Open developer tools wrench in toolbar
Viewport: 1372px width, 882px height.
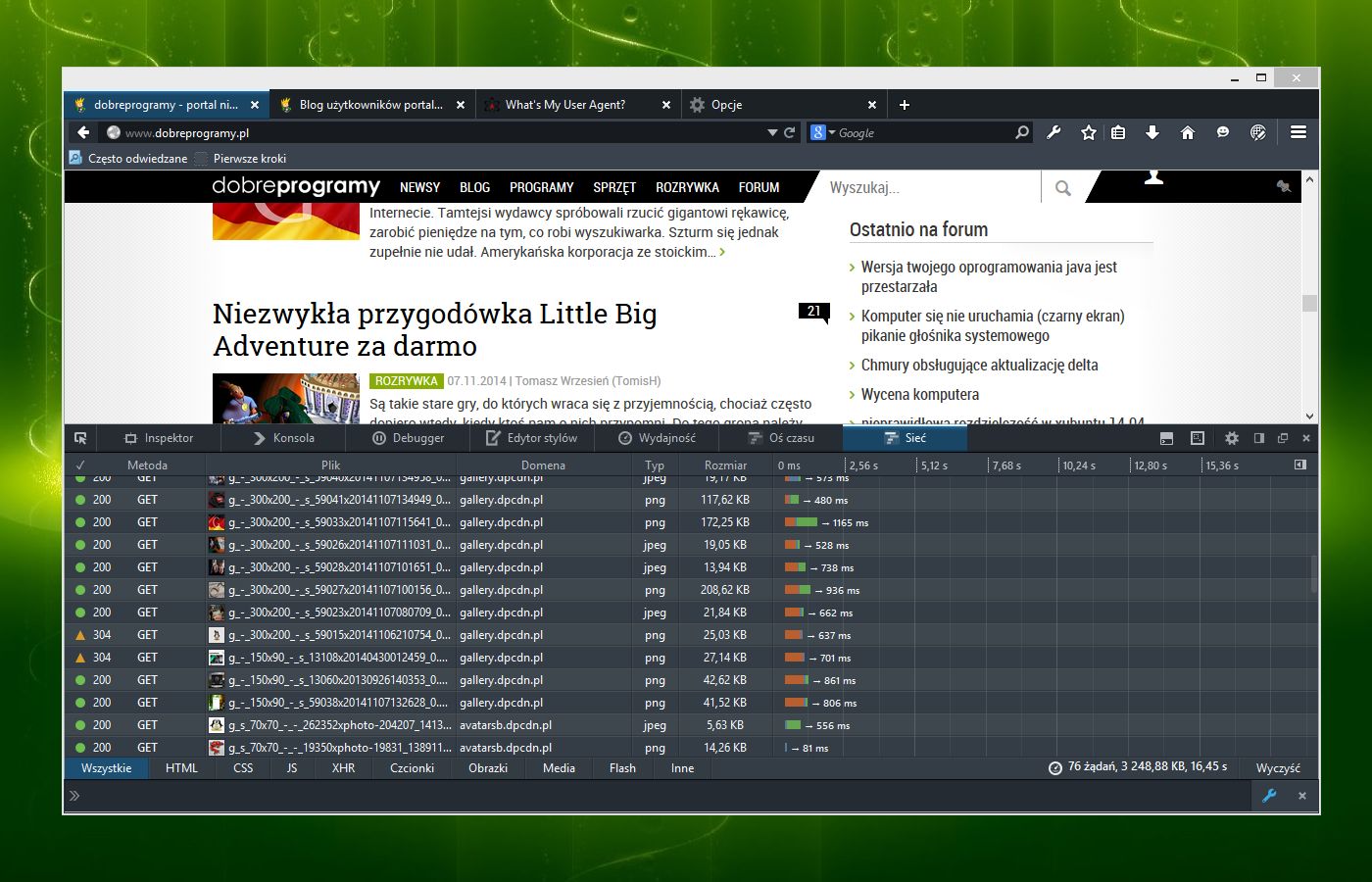[1054, 132]
